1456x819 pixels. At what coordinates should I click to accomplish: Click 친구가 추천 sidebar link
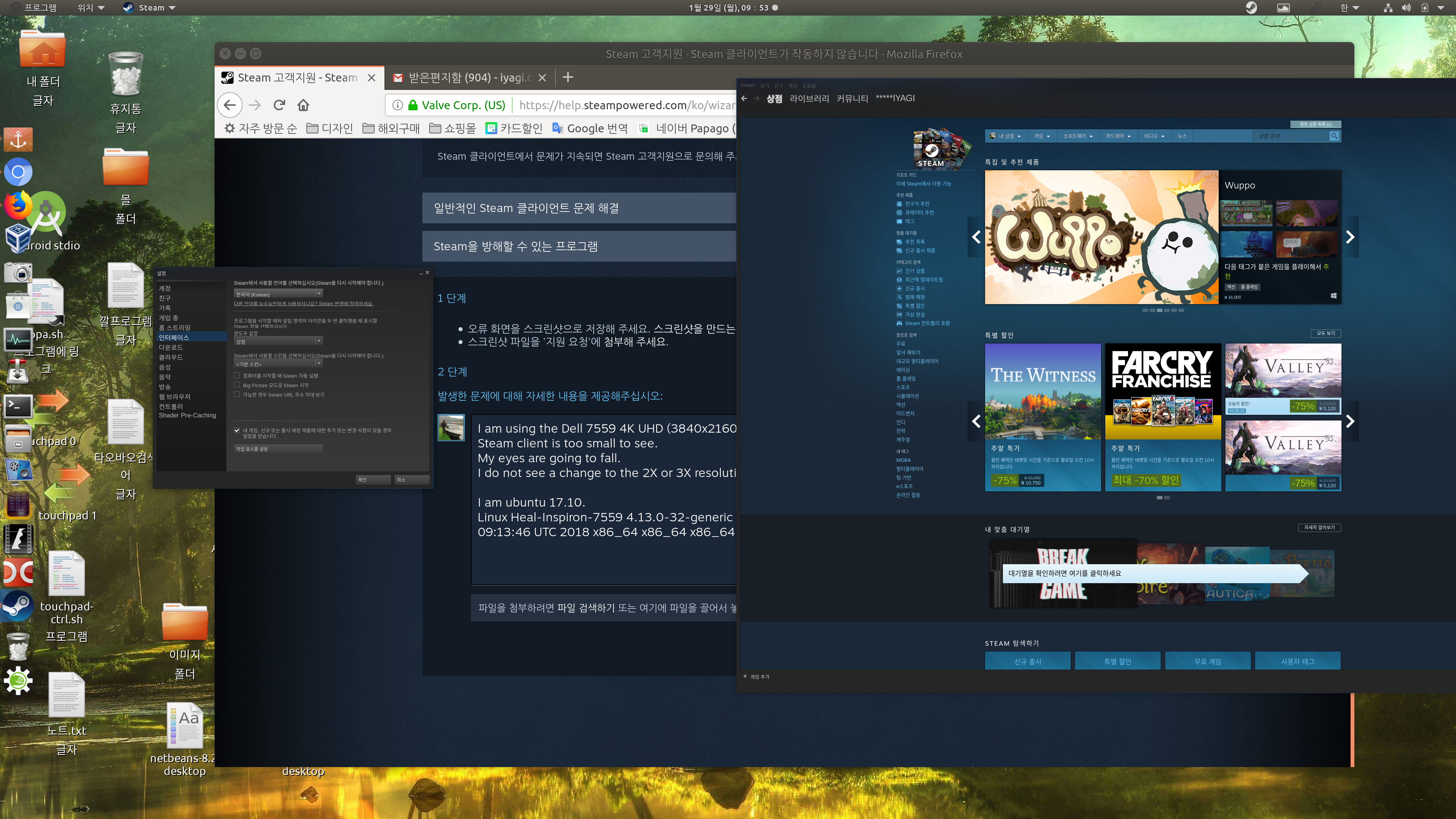pyautogui.click(x=917, y=204)
